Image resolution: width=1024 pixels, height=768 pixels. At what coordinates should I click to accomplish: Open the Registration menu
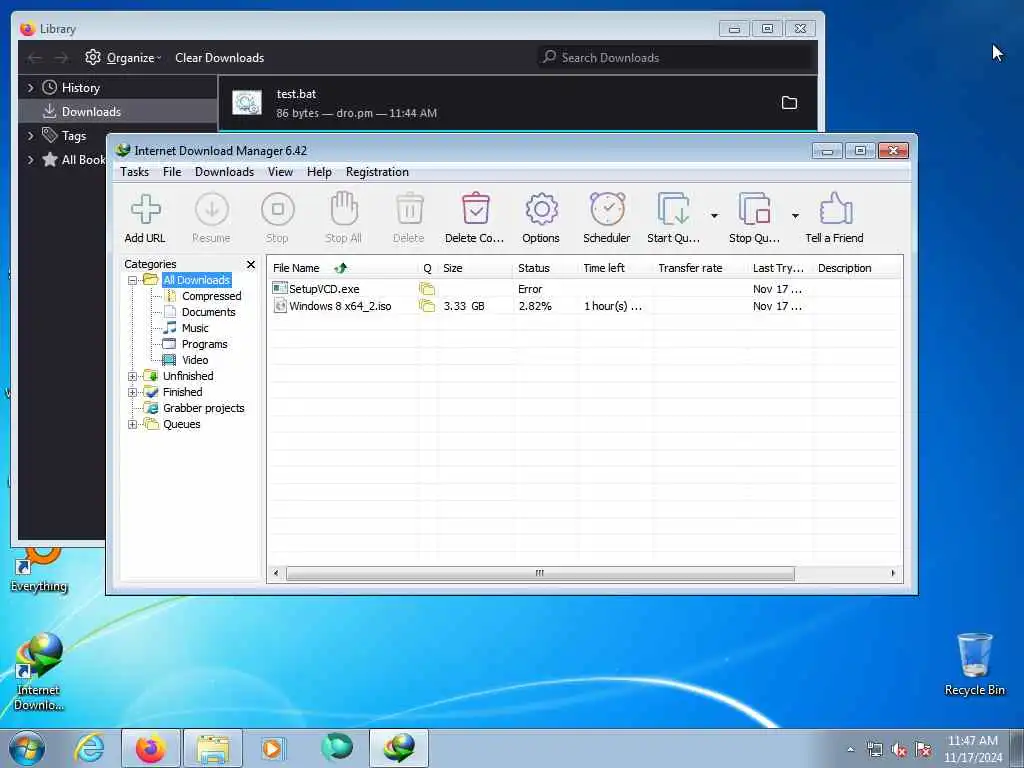(x=377, y=172)
